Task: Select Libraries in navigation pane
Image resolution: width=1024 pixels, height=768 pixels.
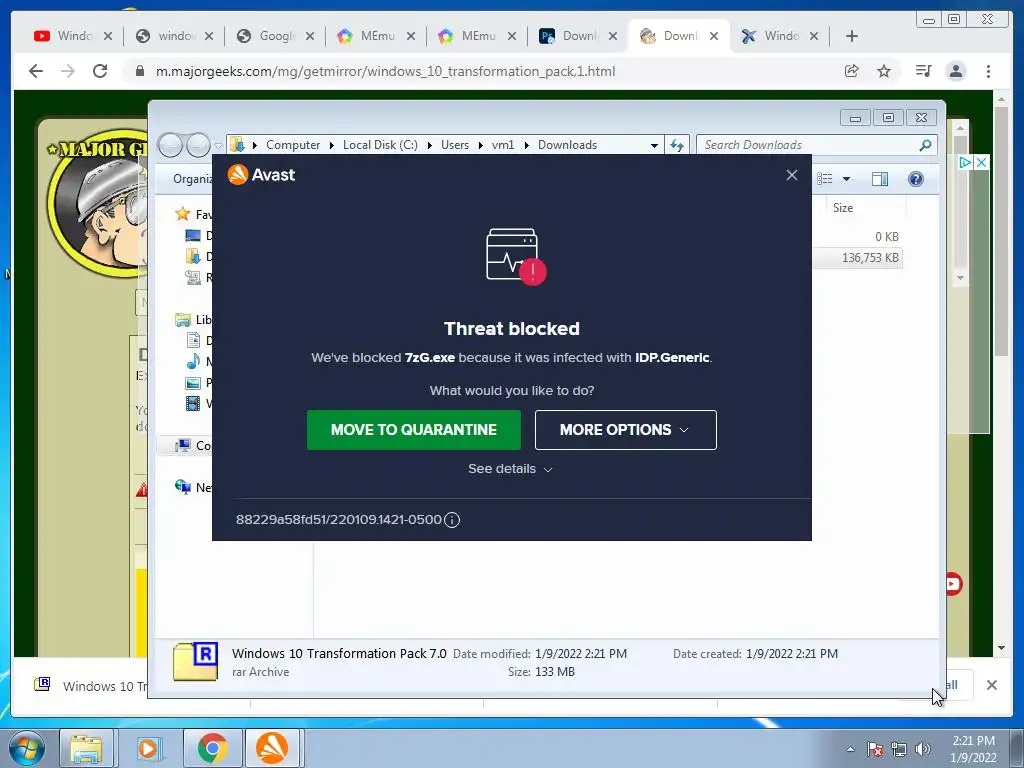Action: [193, 319]
